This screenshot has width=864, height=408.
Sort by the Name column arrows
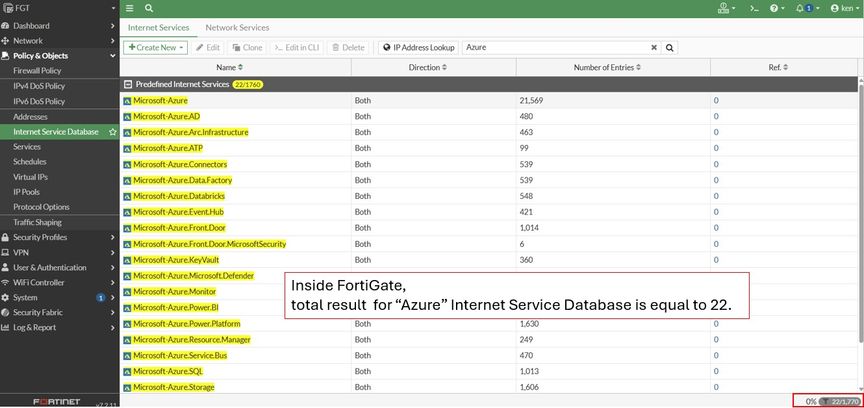(x=240, y=67)
